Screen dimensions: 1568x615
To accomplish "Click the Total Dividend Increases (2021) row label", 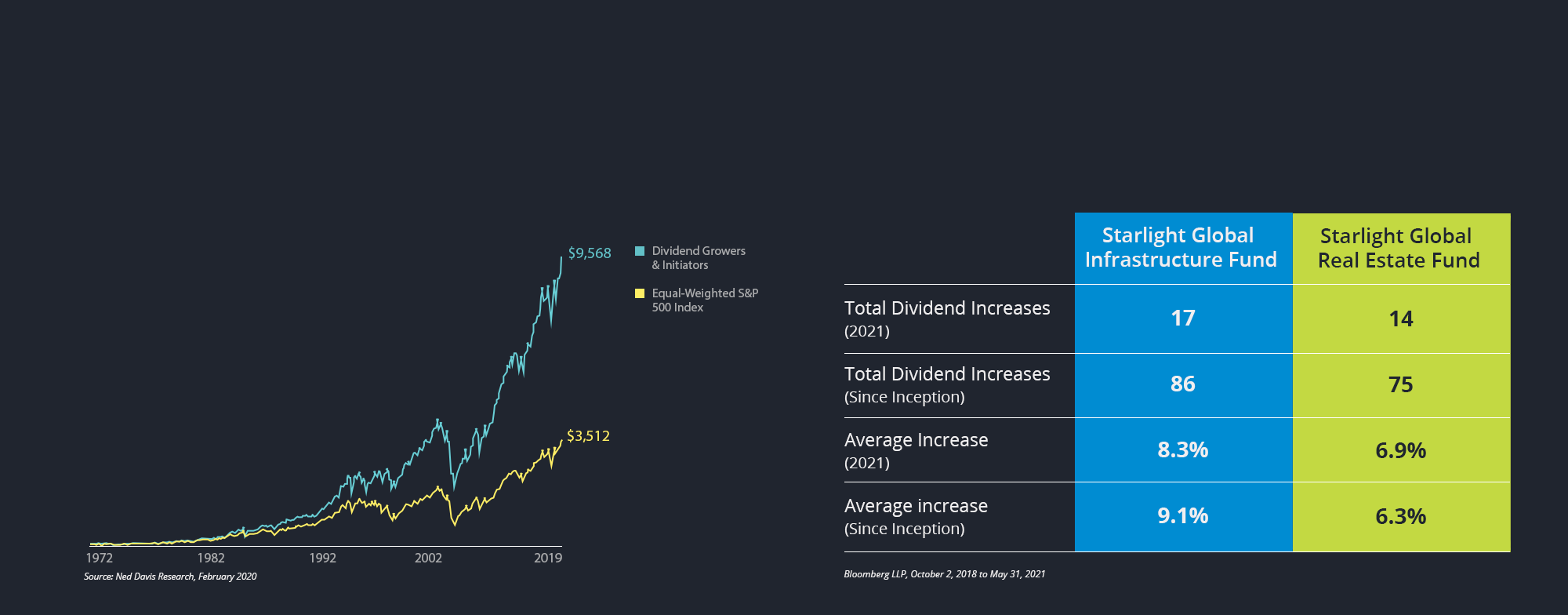I will point(947,318).
